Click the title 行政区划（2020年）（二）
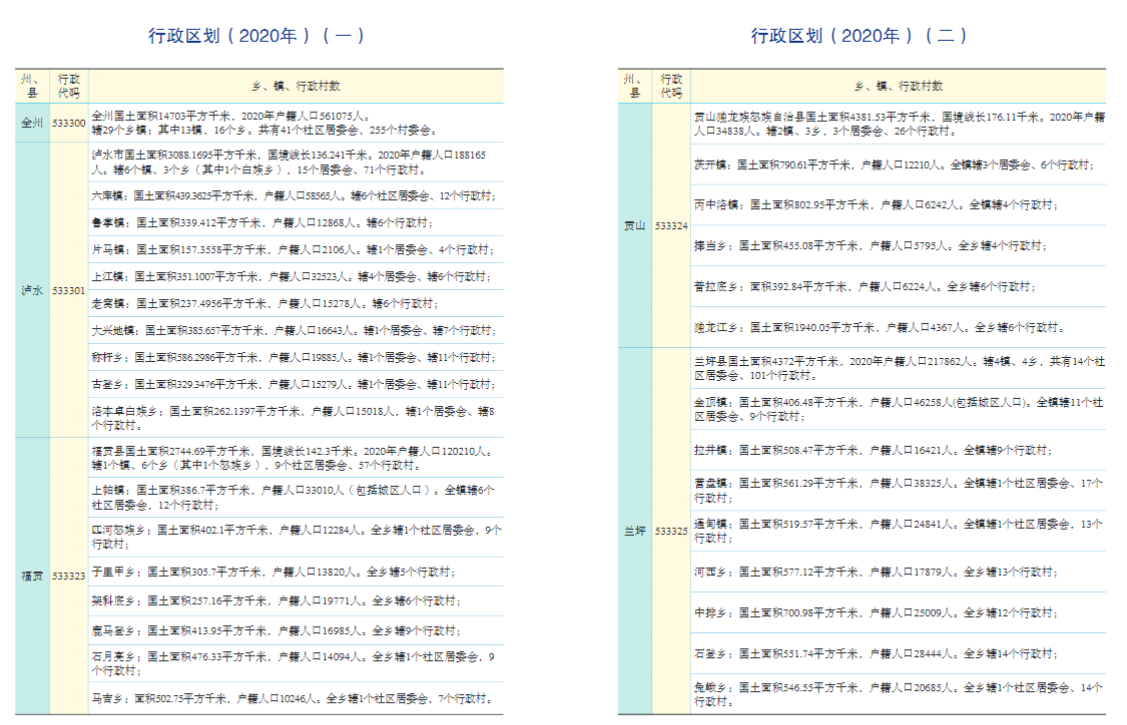The width and height of the screenshot is (1127, 725). (859, 36)
